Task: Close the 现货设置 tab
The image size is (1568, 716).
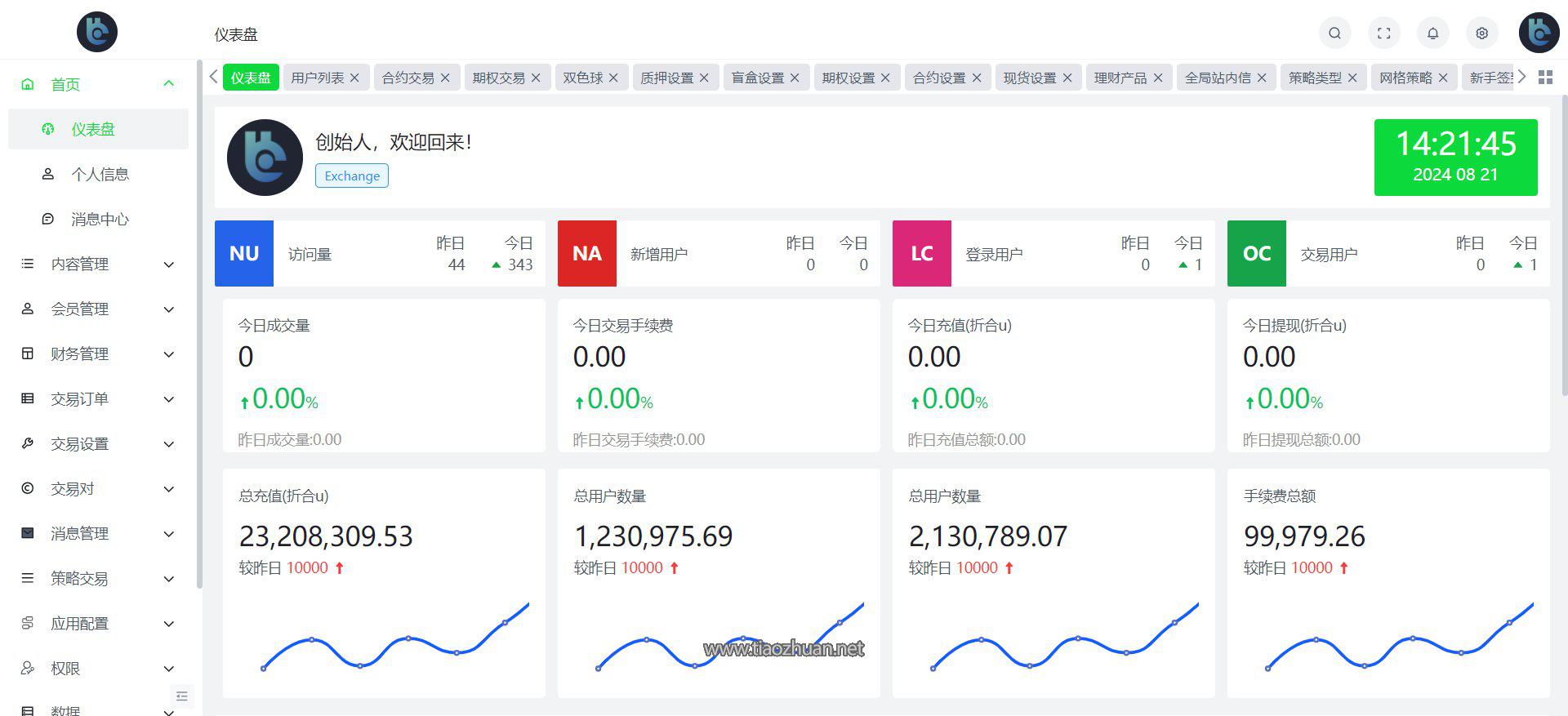Action: point(1067,78)
